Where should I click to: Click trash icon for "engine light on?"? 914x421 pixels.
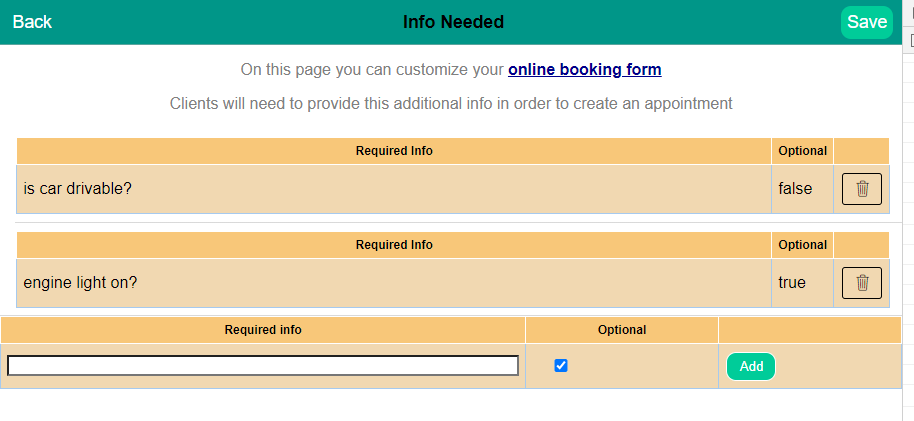(x=861, y=283)
